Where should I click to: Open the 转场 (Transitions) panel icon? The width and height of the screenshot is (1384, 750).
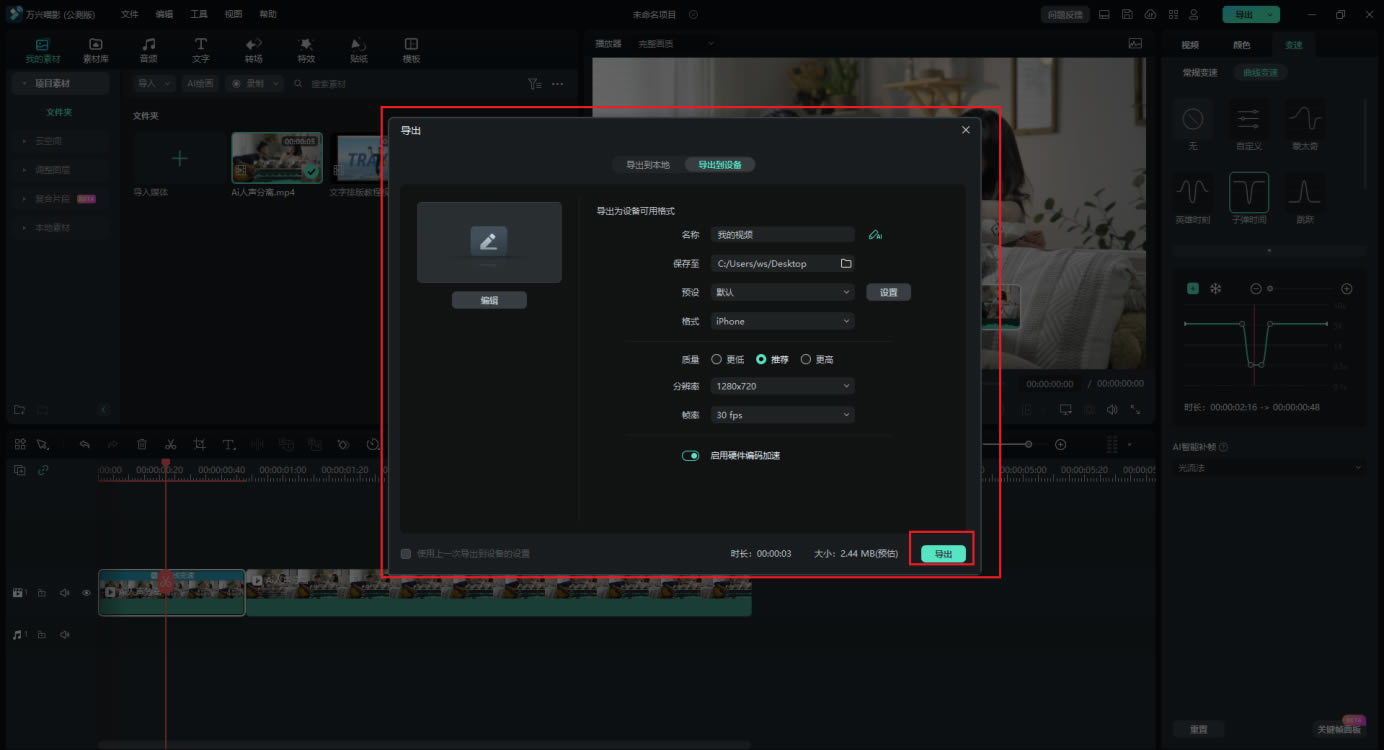pyautogui.click(x=254, y=50)
